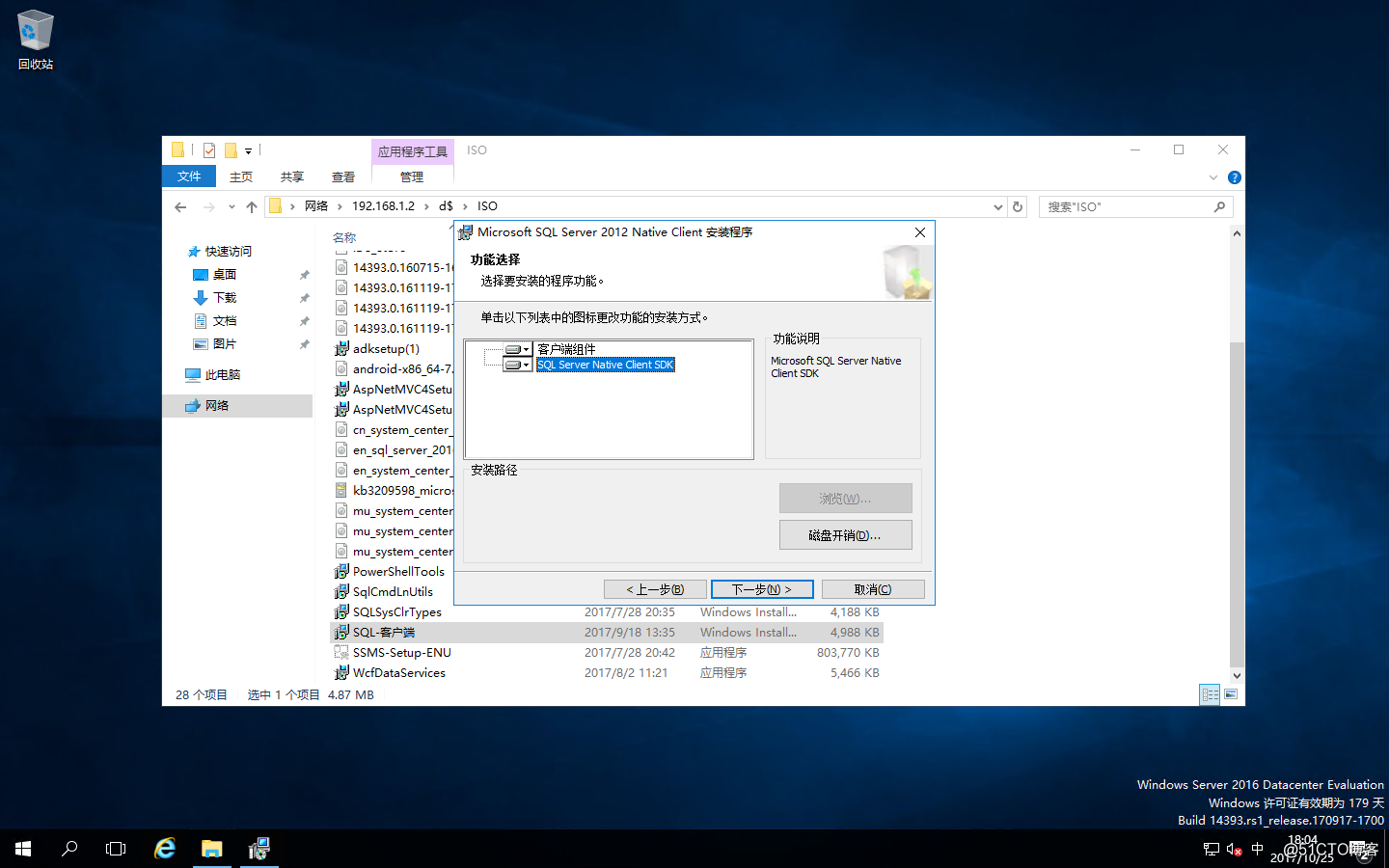Viewport: 1389px width, 868px height.
Task: Select SSMS-Setup-ENU application icon
Action: (x=341, y=653)
